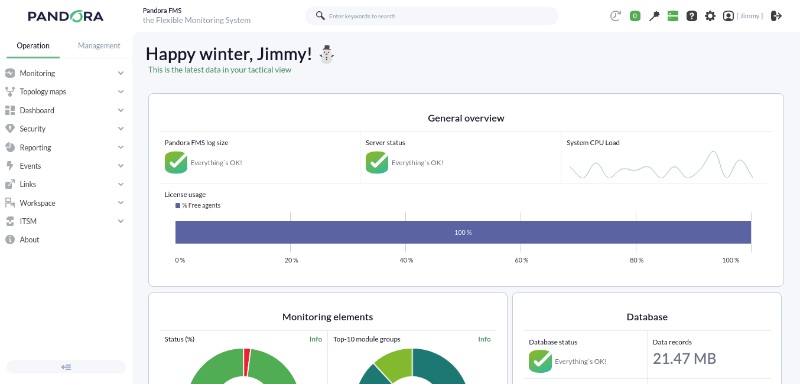The image size is (800, 384).
Task: Open the settings gear icon in the header
Action: (x=710, y=16)
